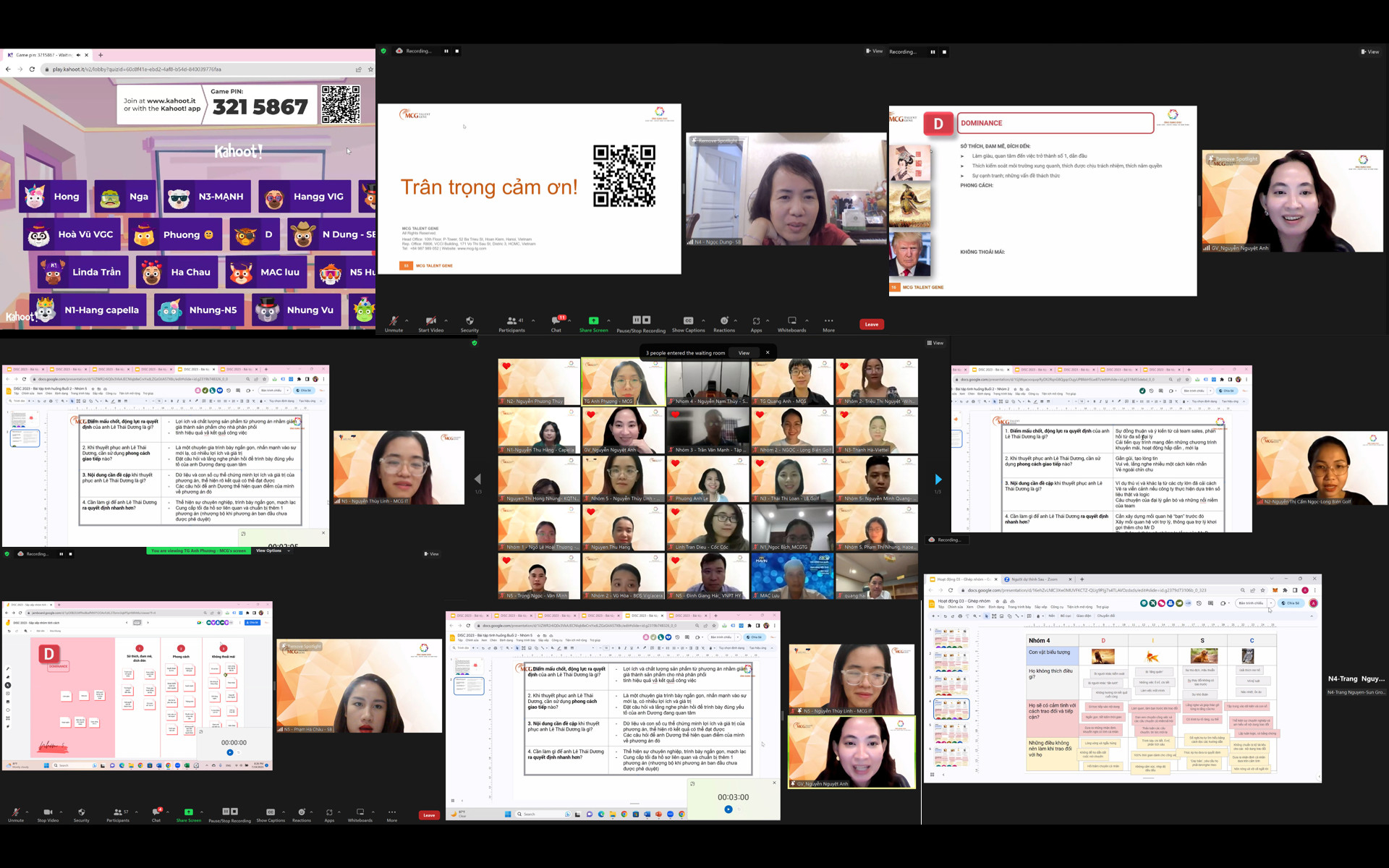Open View menu above Trân trọng cảm ơn slide
Screen dimensions: 1389x868
click(875, 51)
